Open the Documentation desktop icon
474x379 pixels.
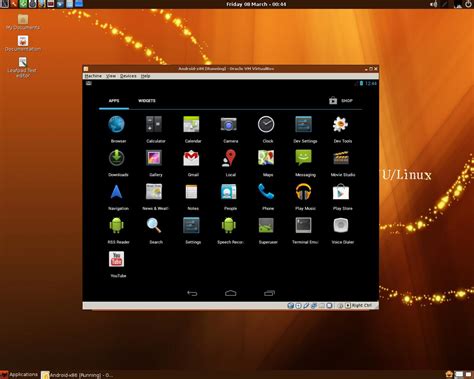click(23, 44)
